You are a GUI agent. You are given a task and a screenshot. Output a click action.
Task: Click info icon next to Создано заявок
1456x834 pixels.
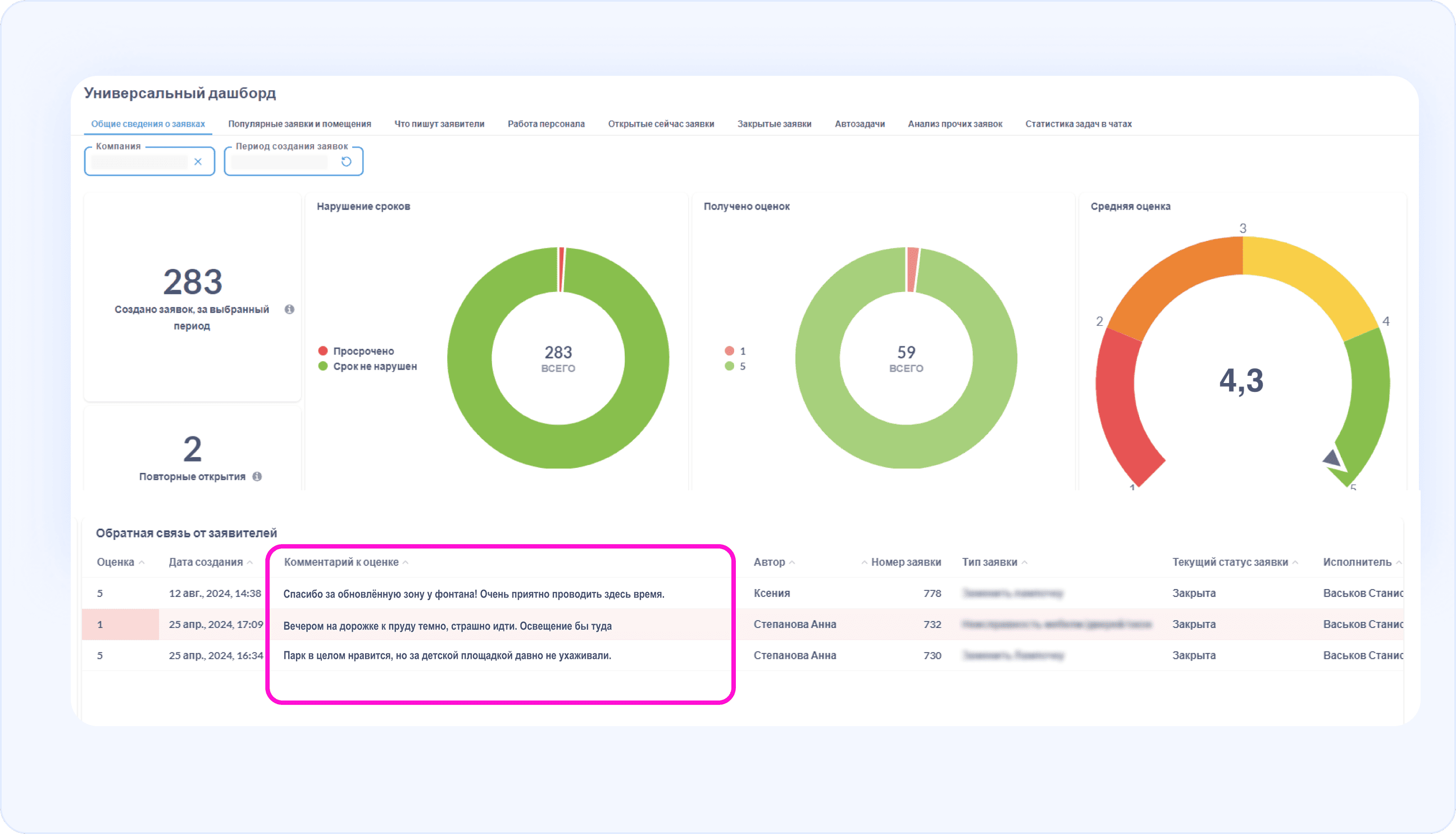(289, 309)
